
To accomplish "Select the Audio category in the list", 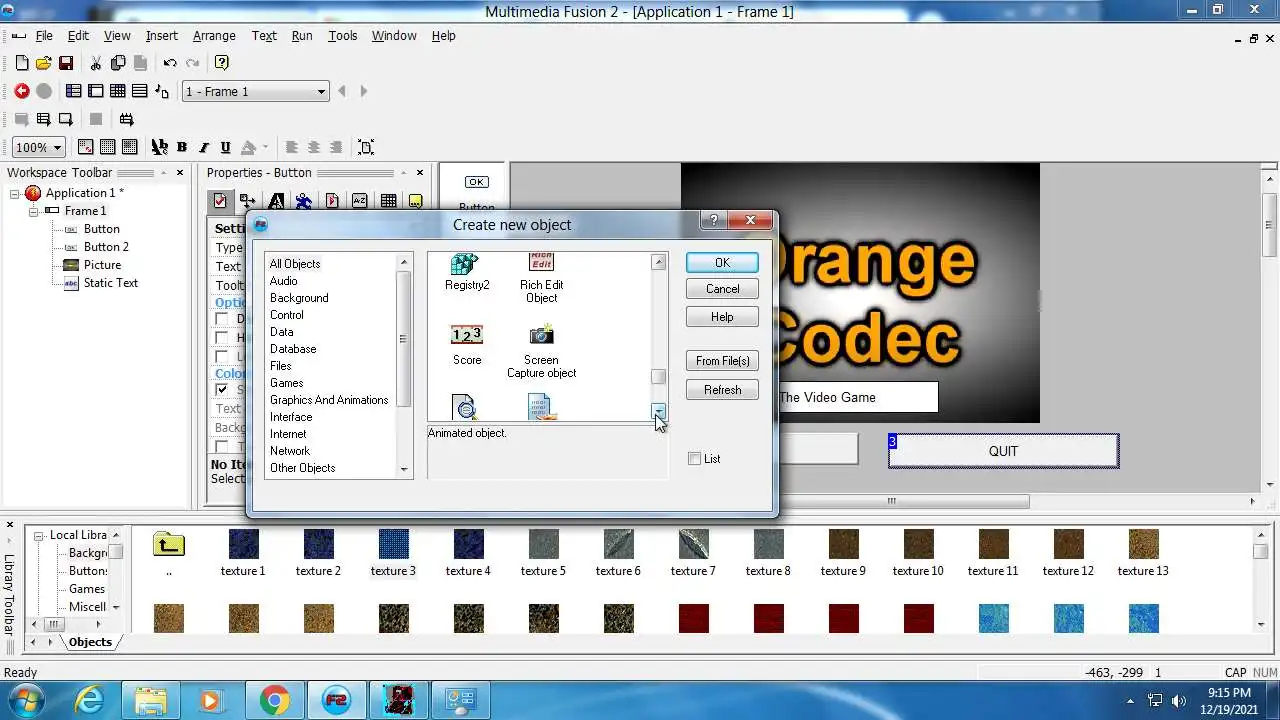I will click(x=284, y=281).
